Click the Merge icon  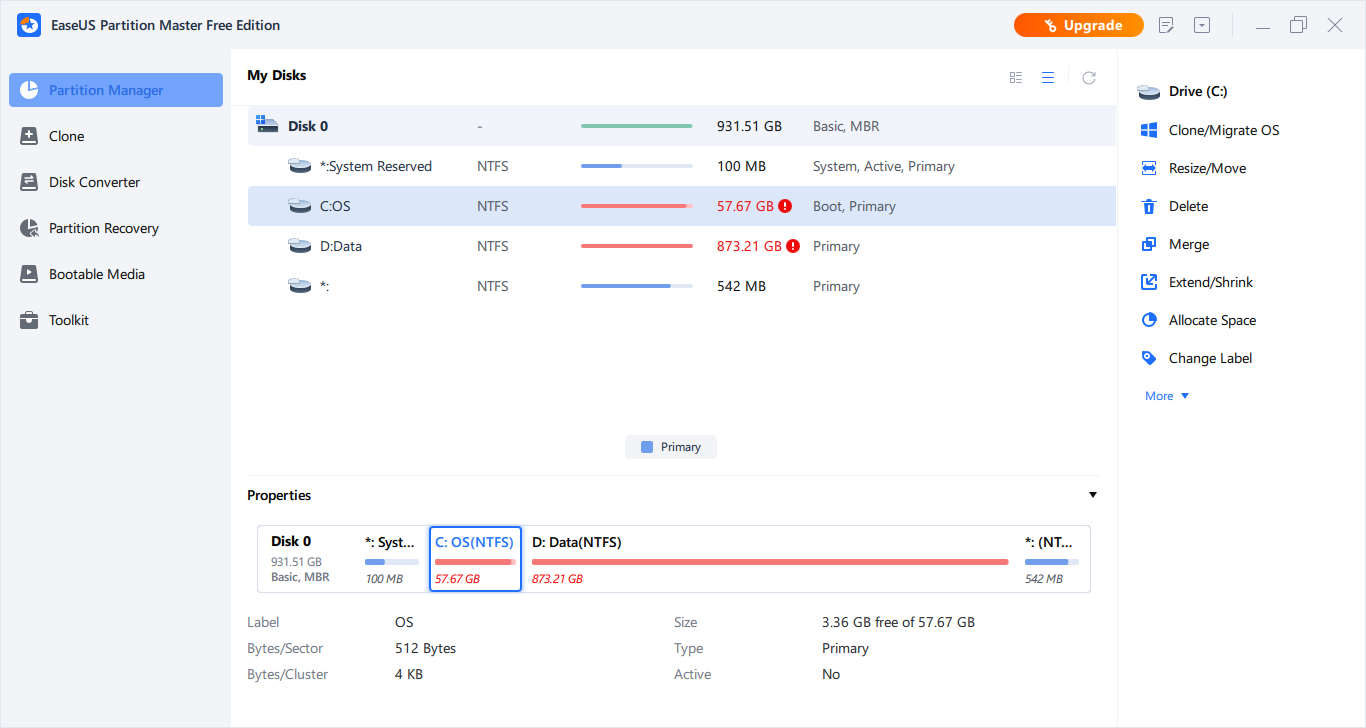[1149, 244]
